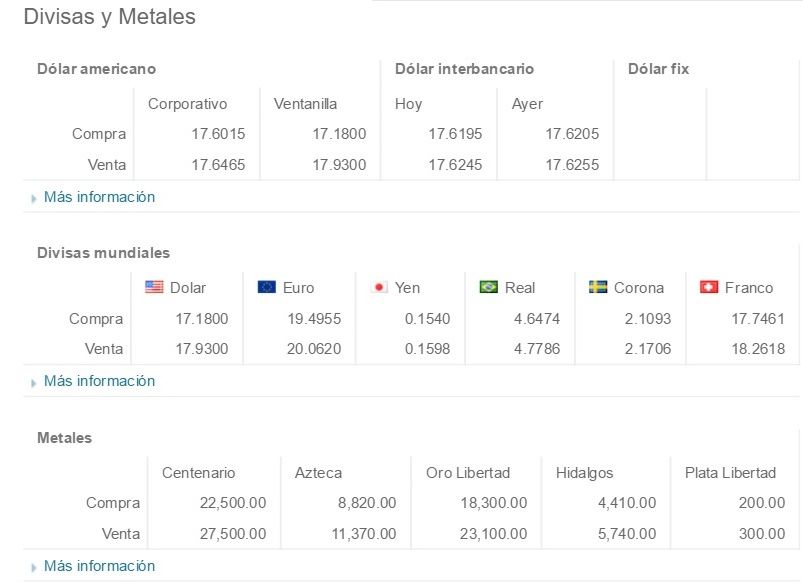Click the US flag icon beside Dolar

(x=152, y=287)
